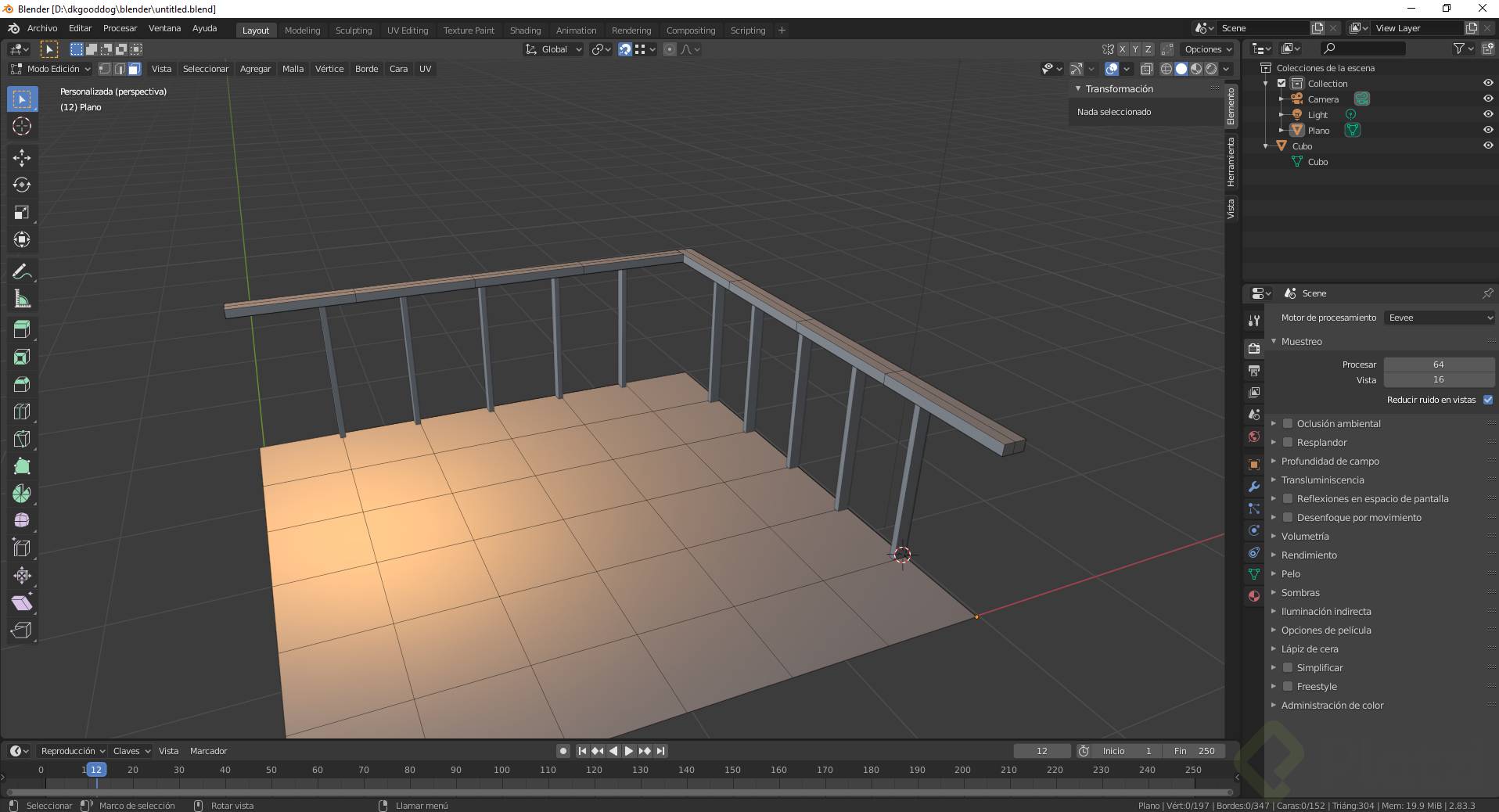This screenshot has width=1499, height=812.
Task: Hide the Camera object in outliner
Action: coord(1487,99)
